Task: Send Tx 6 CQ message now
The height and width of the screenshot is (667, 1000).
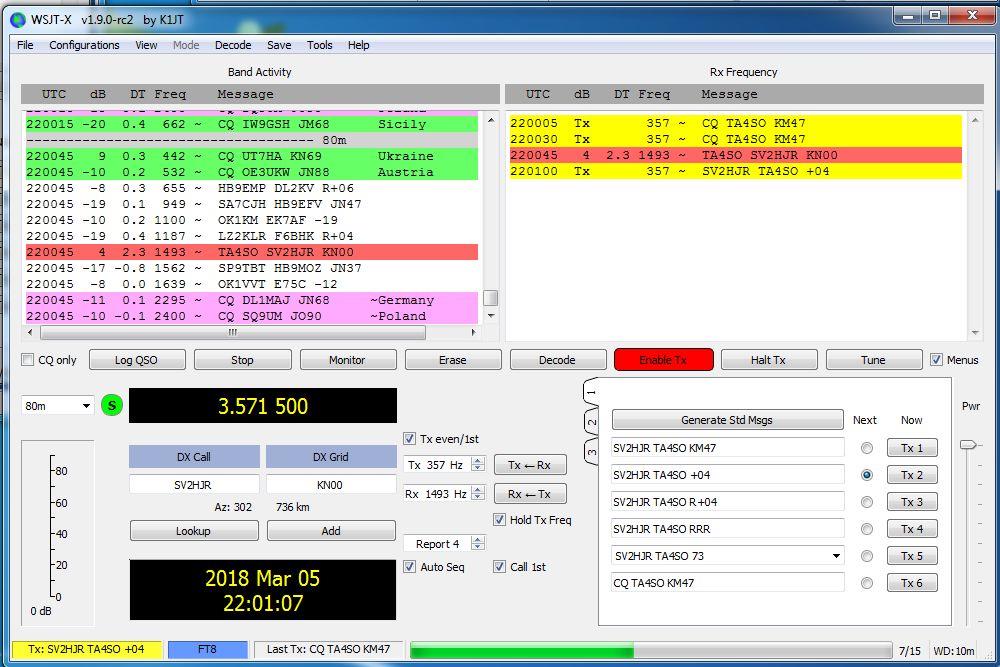Action: coord(912,583)
